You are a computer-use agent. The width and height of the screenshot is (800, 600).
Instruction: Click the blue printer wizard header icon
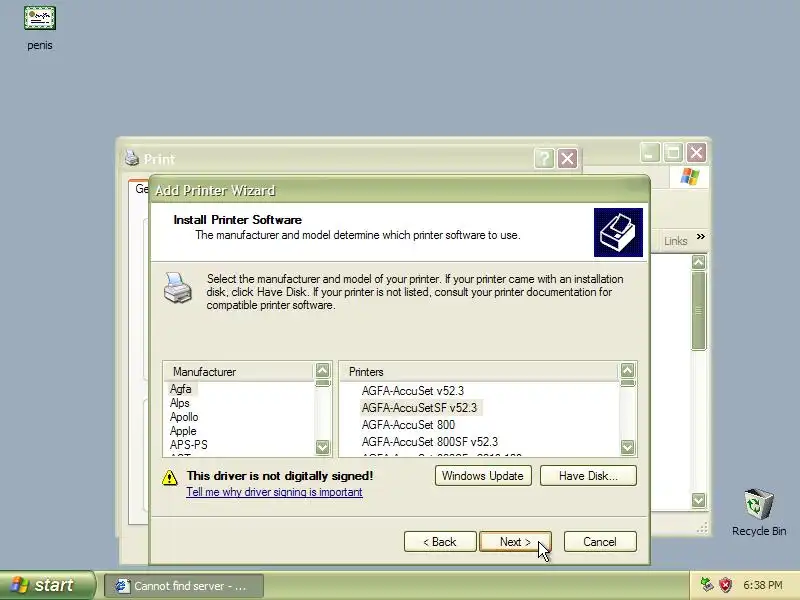[x=618, y=232]
